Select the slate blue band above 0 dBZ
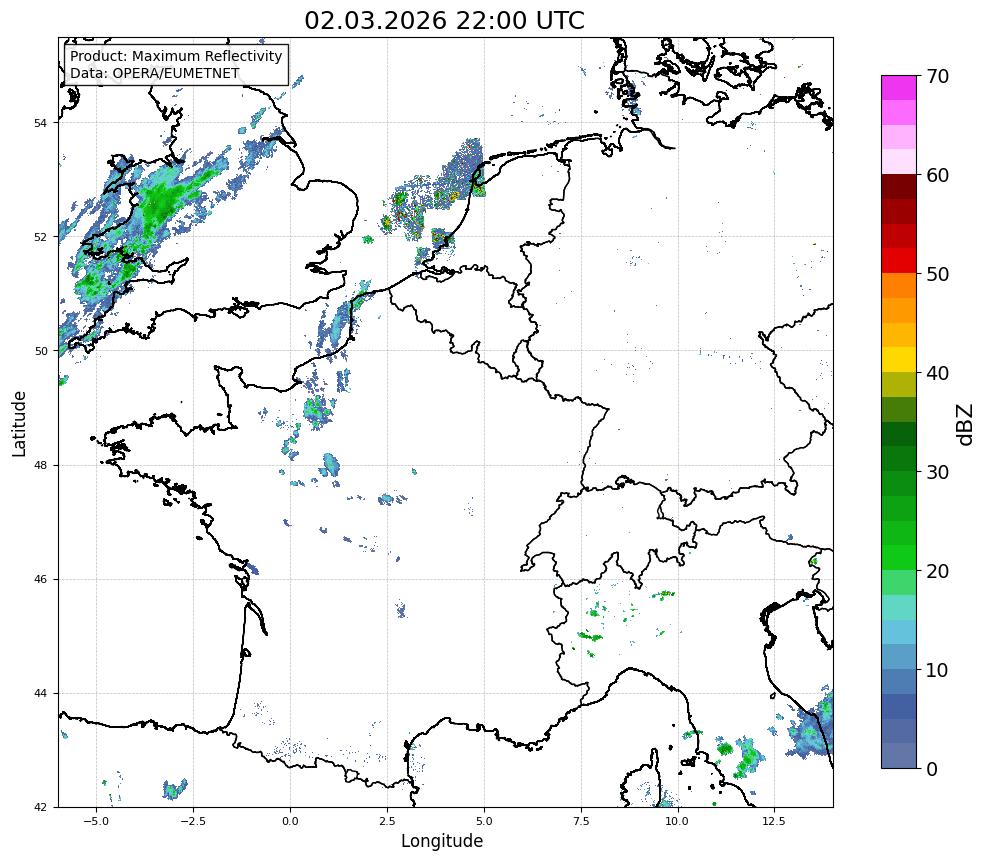Viewport: 985px width, 860px height. pyautogui.click(x=899, y=756)
